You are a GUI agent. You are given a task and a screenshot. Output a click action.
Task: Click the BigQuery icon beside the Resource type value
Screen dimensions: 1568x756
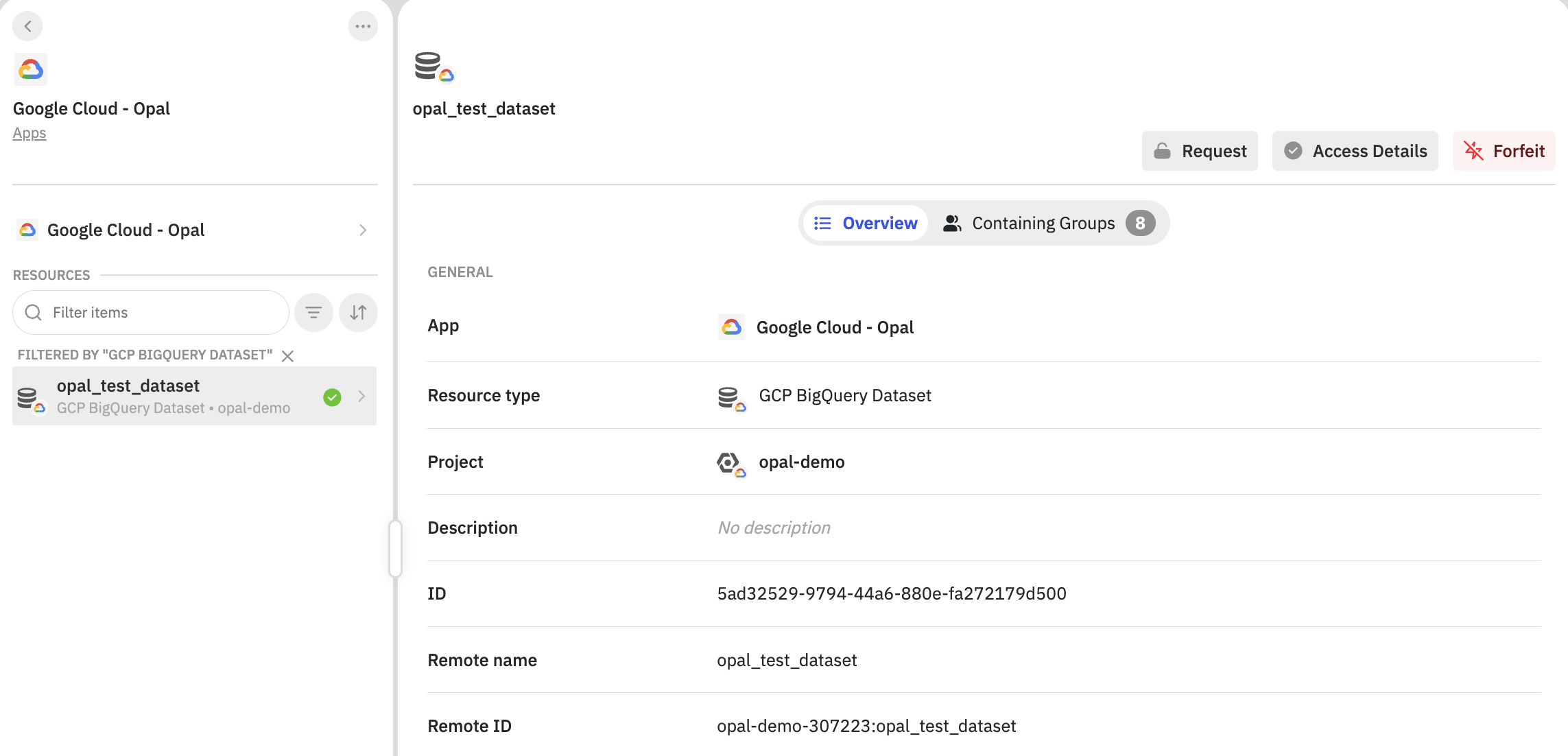tap(731, 398)
